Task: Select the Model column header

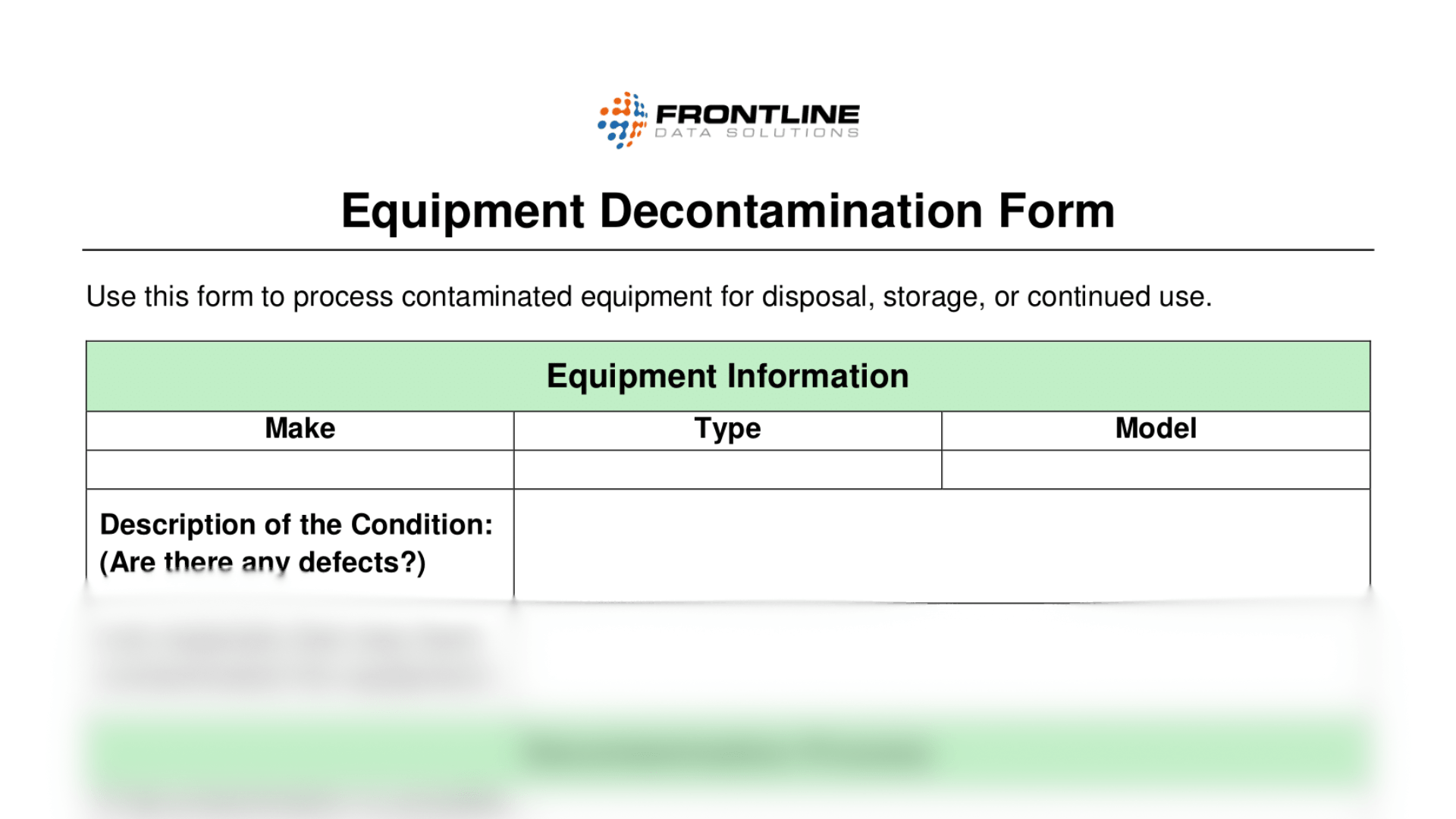Action: pos(1156,429)
